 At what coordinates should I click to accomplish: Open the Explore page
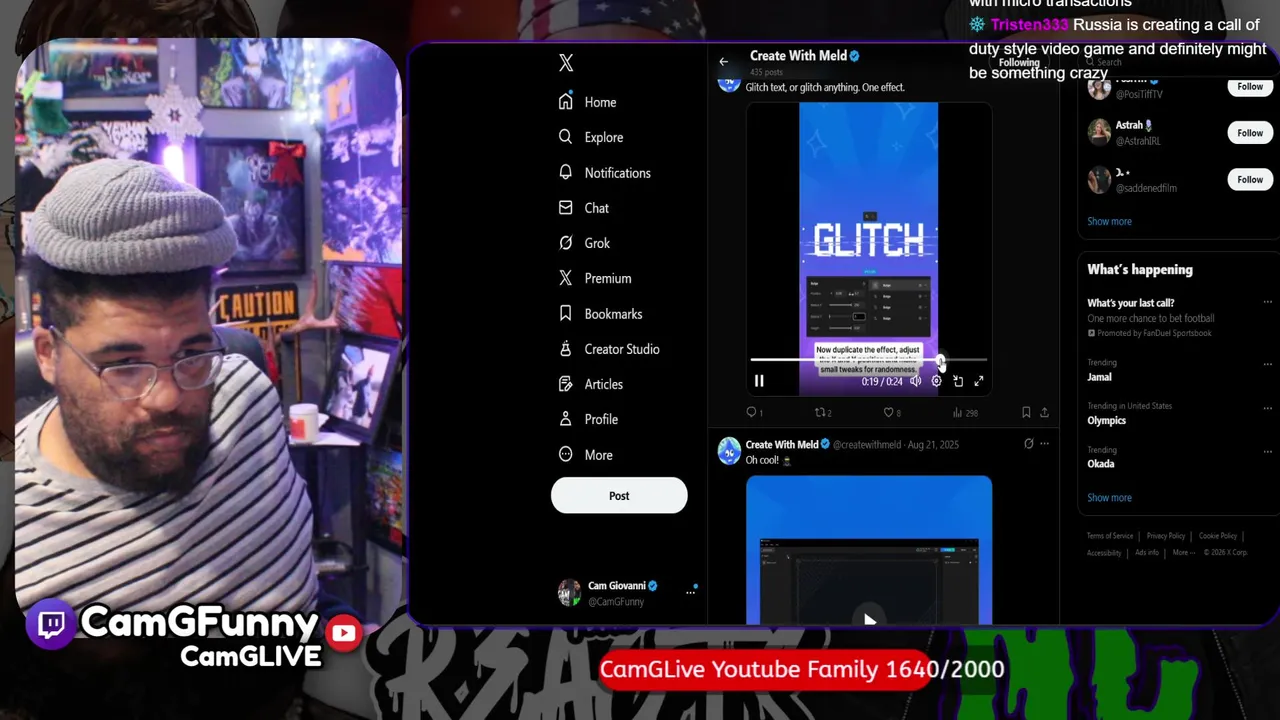click(x=591, y=137)
